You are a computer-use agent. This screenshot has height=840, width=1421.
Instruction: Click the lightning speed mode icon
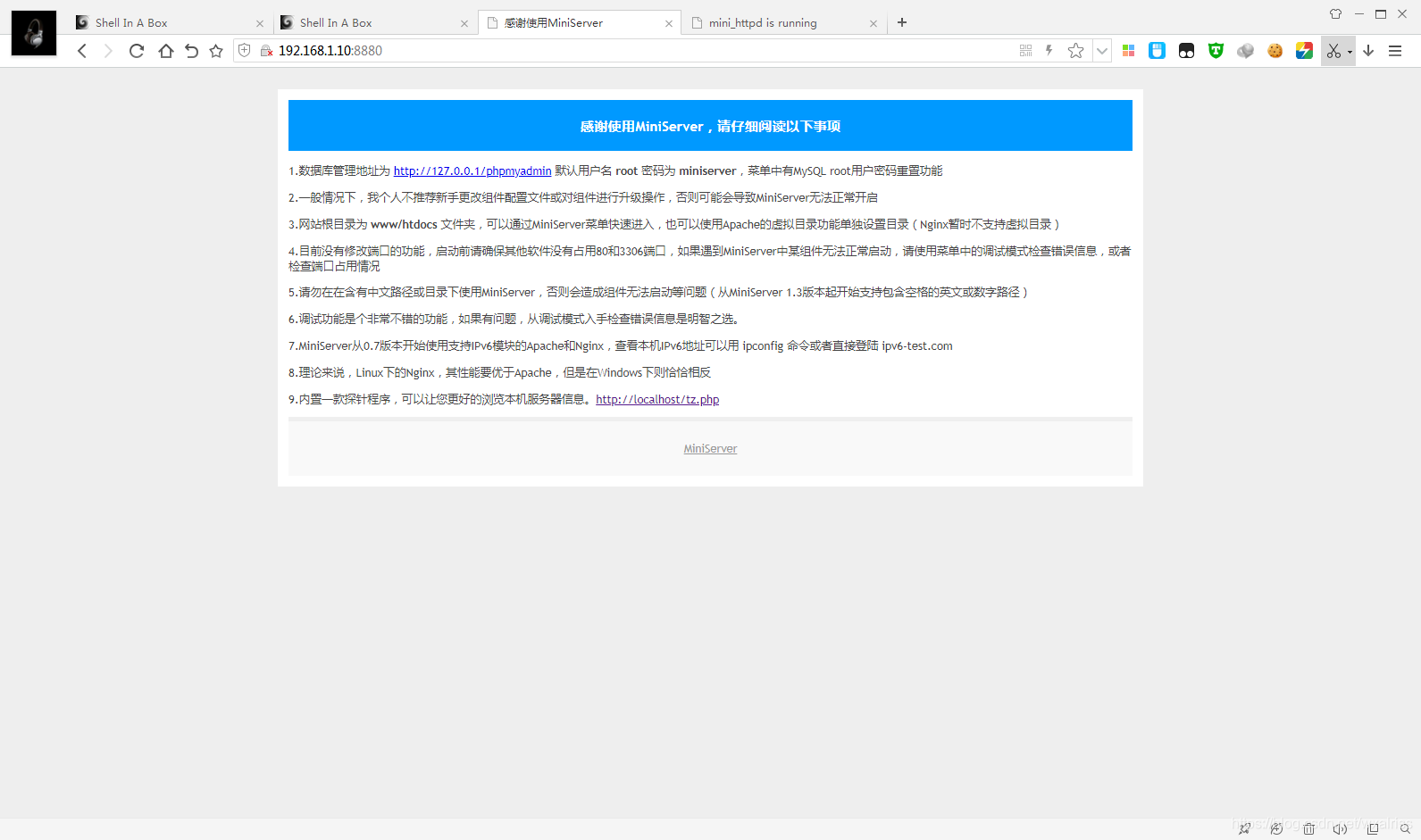1049,51
